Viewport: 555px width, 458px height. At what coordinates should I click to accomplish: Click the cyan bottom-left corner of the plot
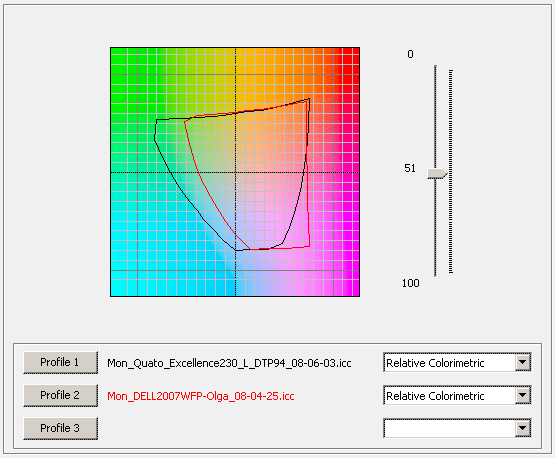point(117,290)
